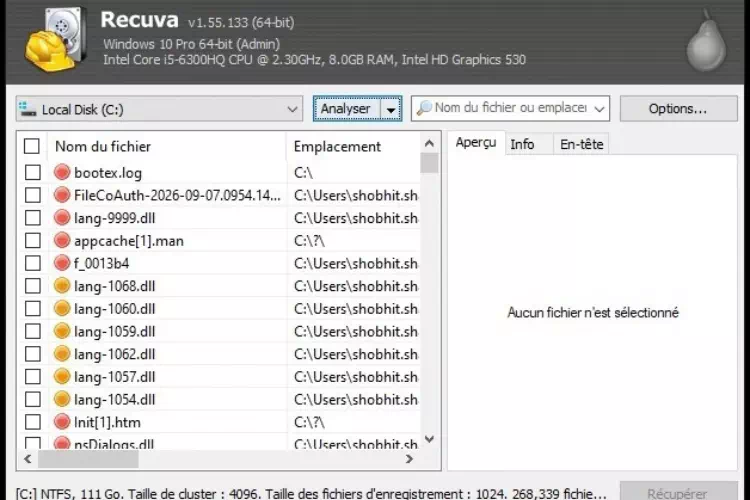
Task: Click orange status dot for lang-1062.dll
Action: 62,354
